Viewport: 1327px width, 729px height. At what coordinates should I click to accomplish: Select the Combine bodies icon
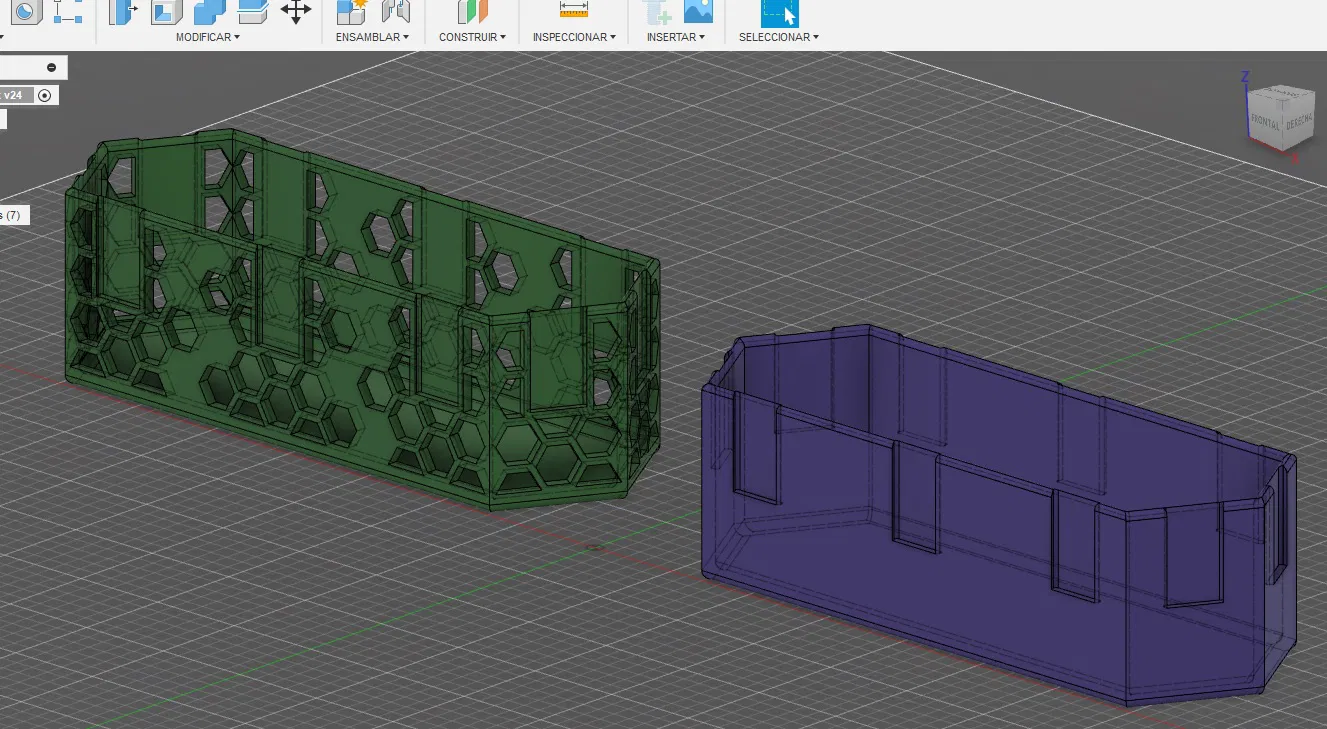[x=210, y=12]
